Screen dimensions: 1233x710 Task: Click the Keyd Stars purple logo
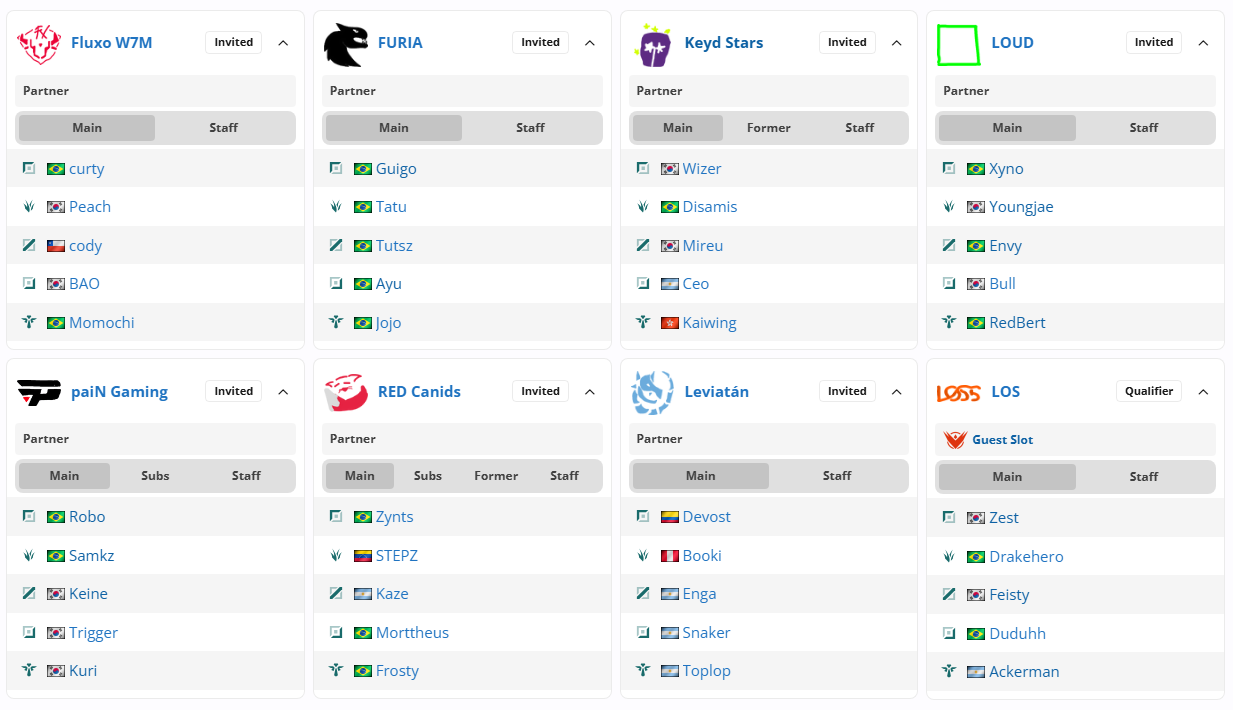(x=654, y=45)
